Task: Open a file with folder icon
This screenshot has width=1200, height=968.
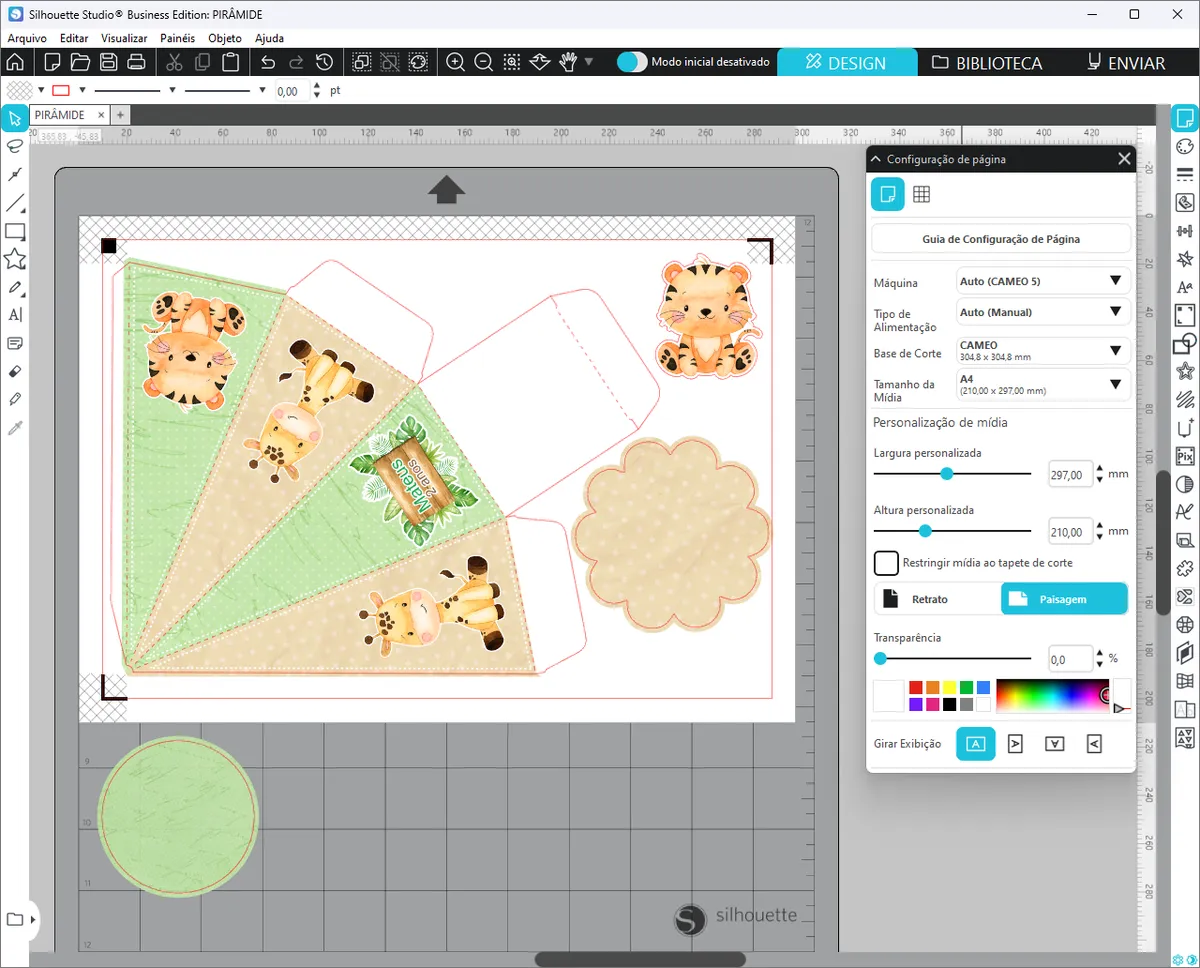Action: (80, 62)
